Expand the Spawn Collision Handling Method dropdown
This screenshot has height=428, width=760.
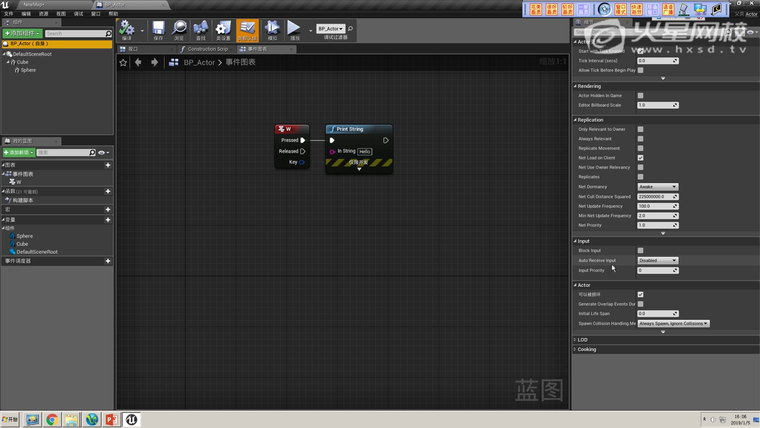[x=673, y=323]
